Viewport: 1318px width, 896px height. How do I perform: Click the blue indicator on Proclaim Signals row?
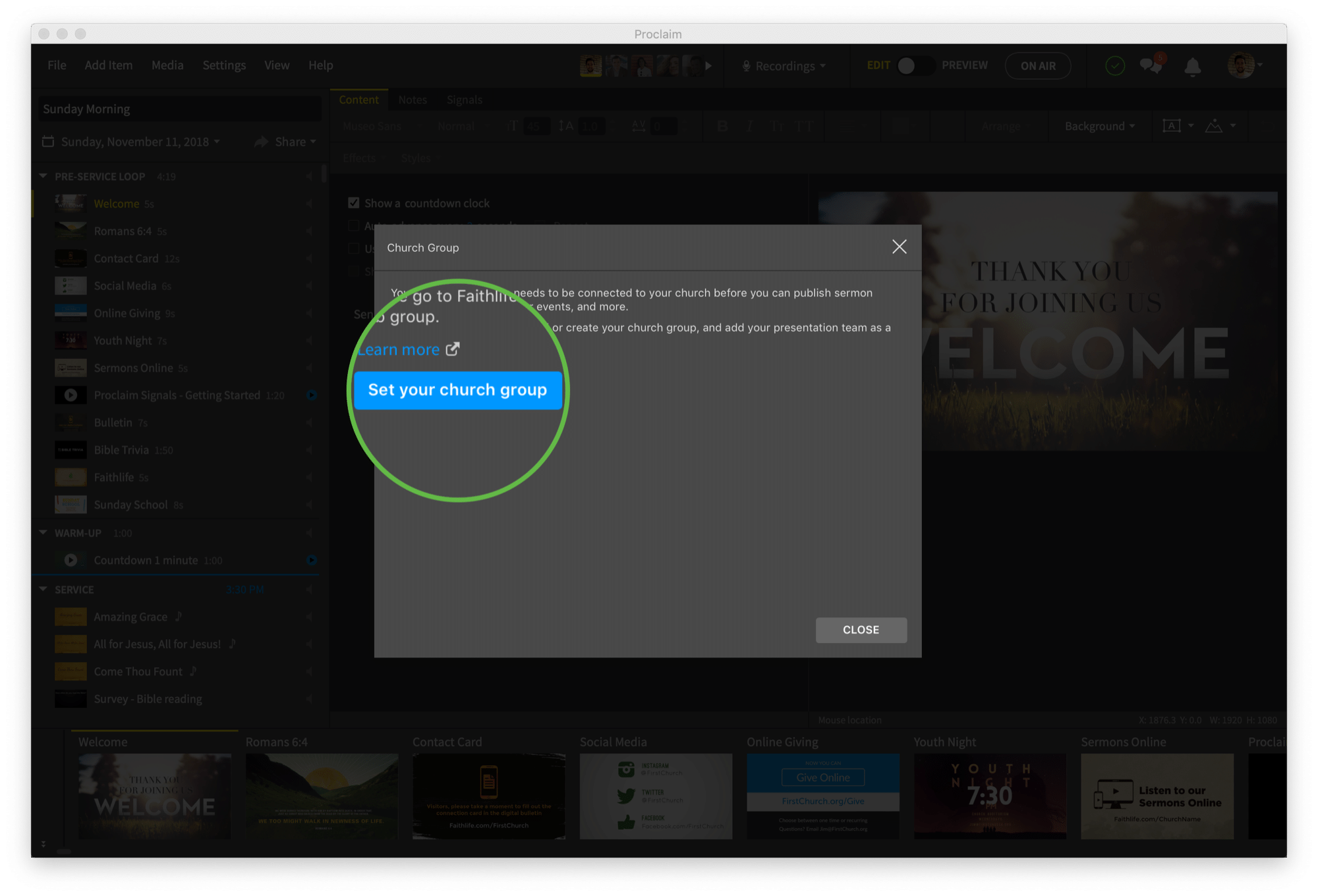tap(312, 395)
